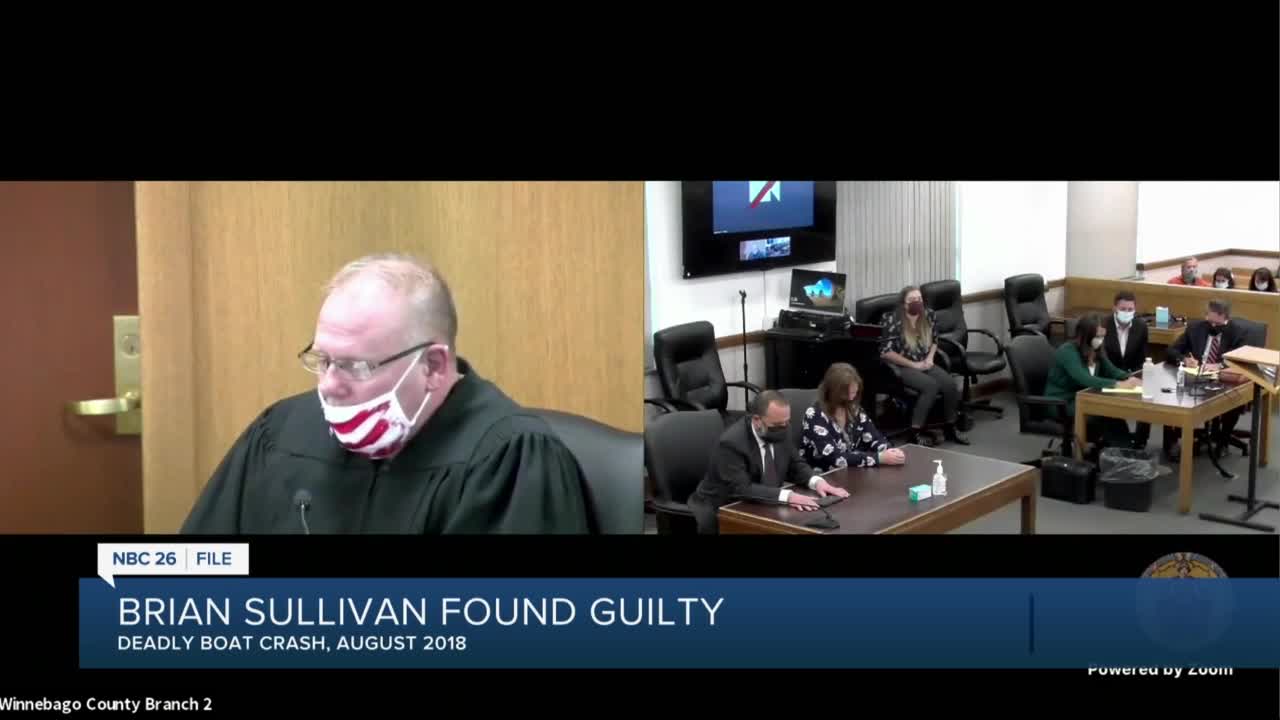
Task: Select the Brian Sullivan Found Guilty headline
Action: click(420, 611)
